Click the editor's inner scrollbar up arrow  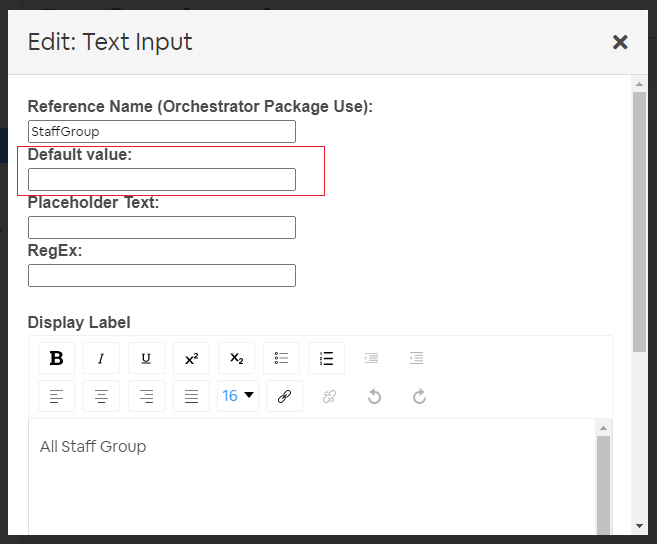point(603,428)
